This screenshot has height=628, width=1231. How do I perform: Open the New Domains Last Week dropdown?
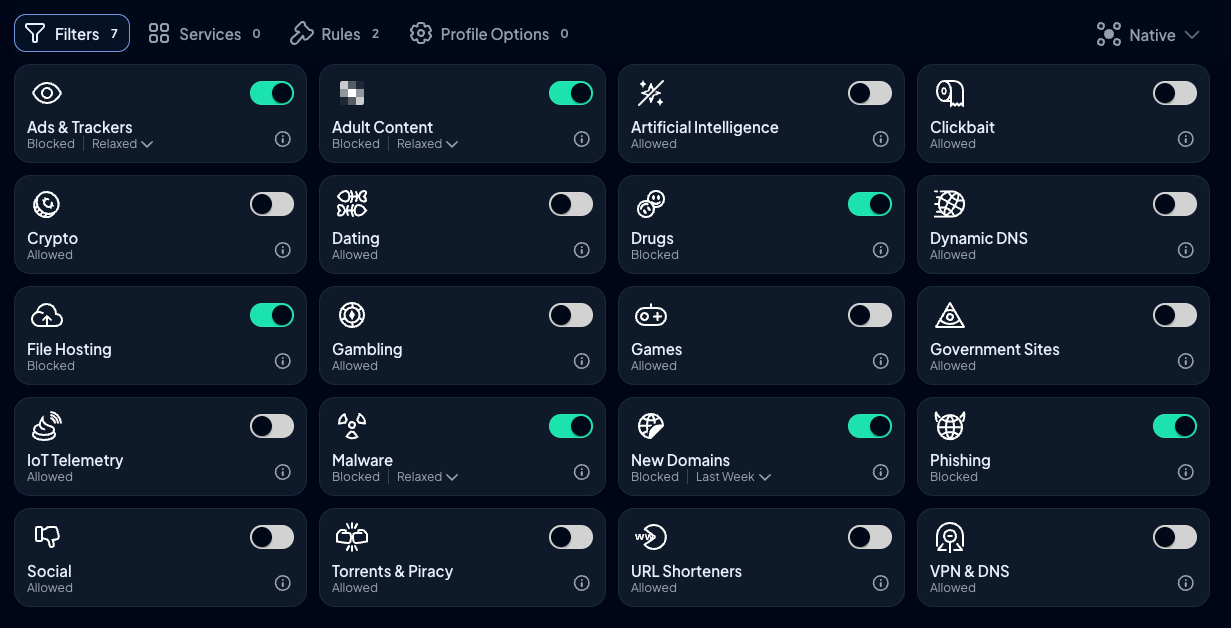click(734, 477)
